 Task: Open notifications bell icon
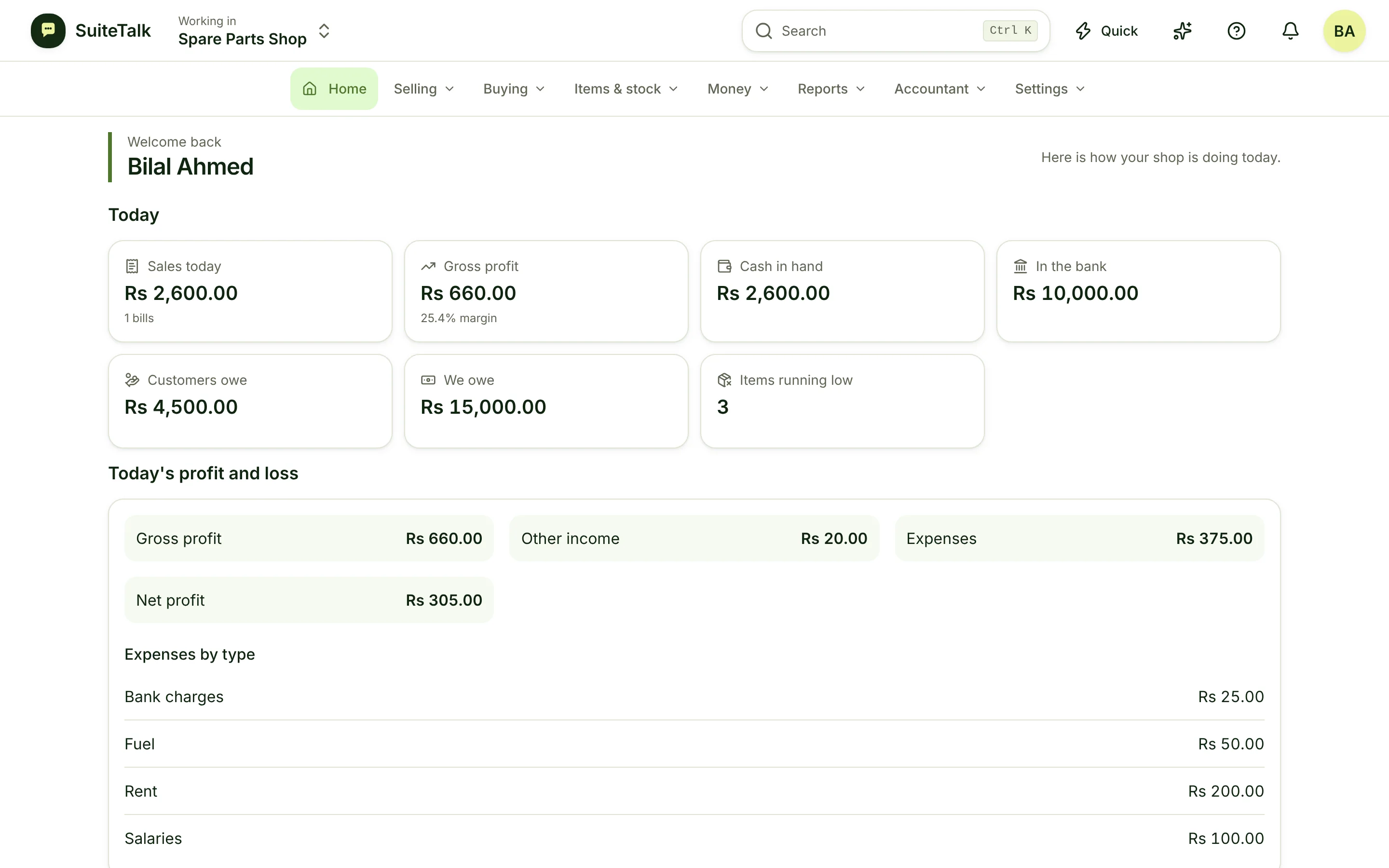tap(1290, 31)
